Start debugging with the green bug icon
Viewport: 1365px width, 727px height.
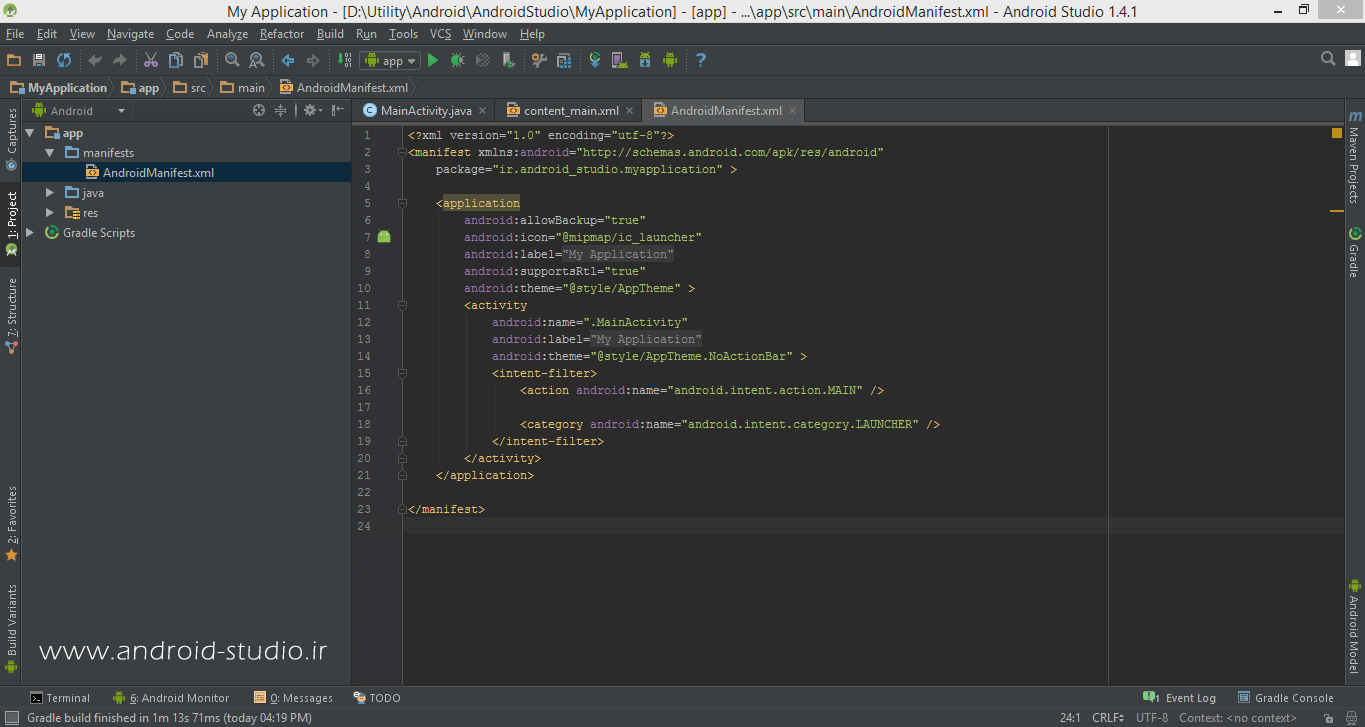click(457, 60)
